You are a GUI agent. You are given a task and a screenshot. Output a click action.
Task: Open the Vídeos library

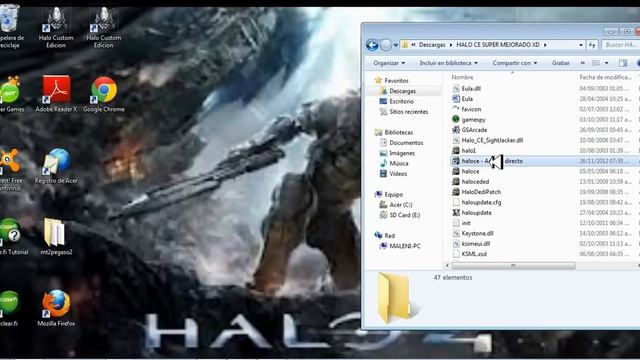point(398,174)
